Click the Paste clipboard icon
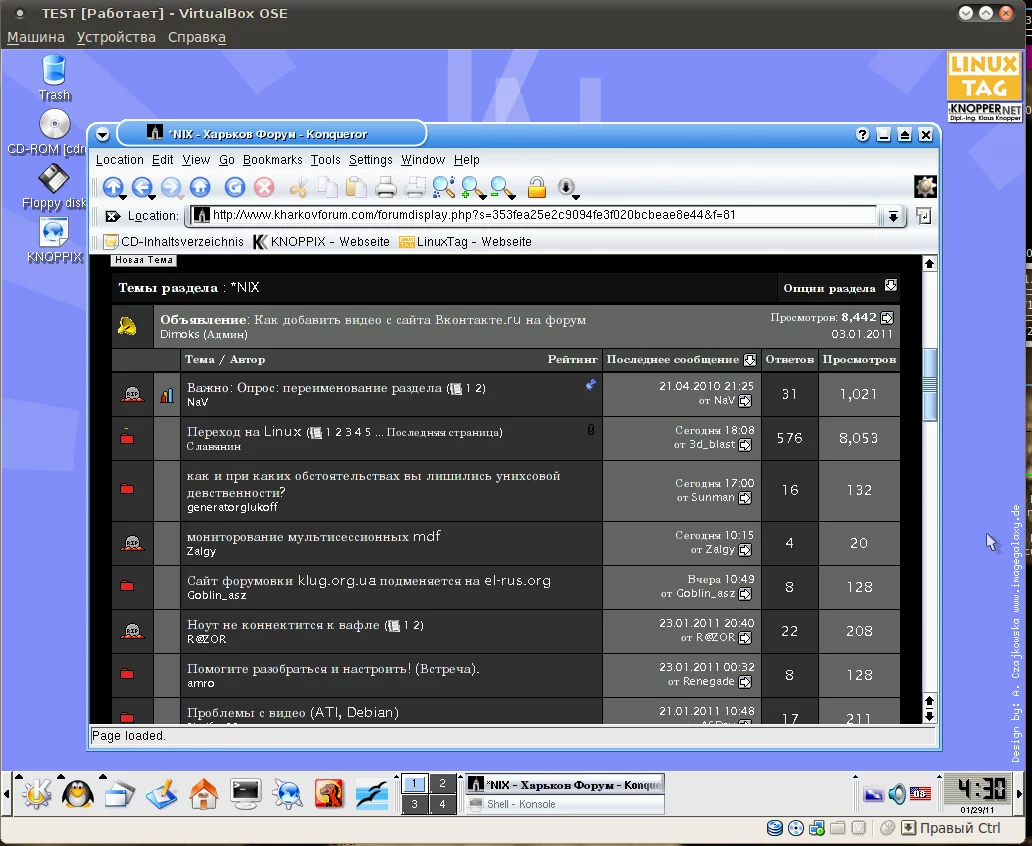Screen dimensions: 1032x846 click(356, 188)
